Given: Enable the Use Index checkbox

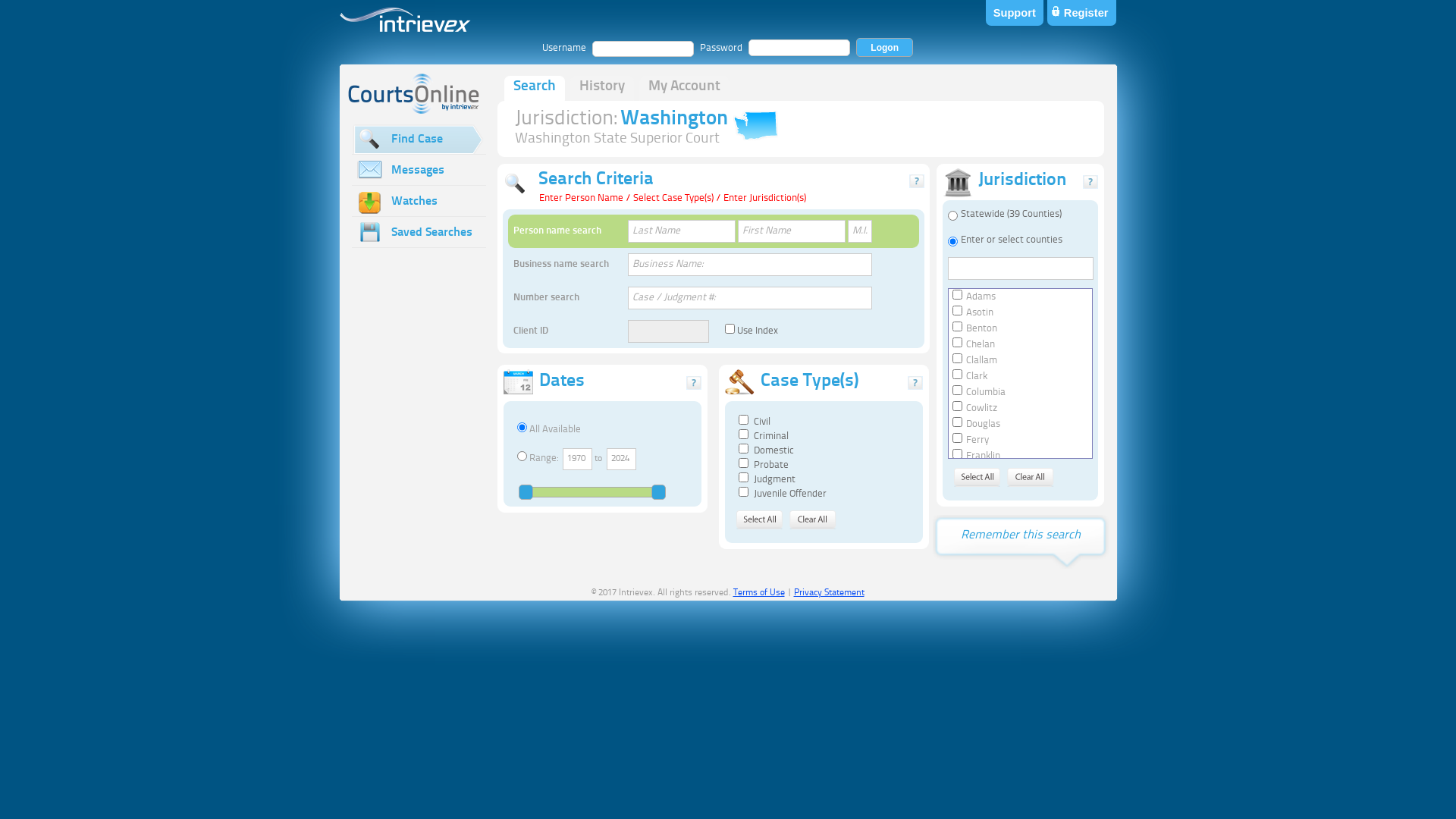Looking at the screenshot, I should tap(730, 328).
